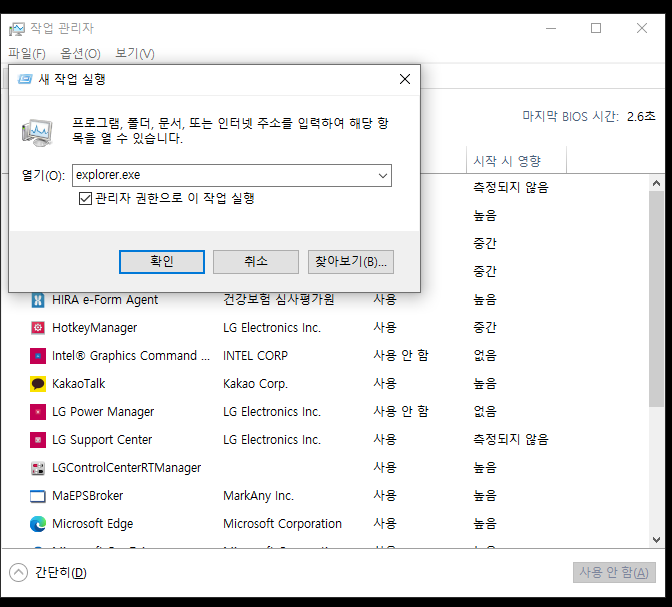Click the scrollbar down arrow

point(656,540)
